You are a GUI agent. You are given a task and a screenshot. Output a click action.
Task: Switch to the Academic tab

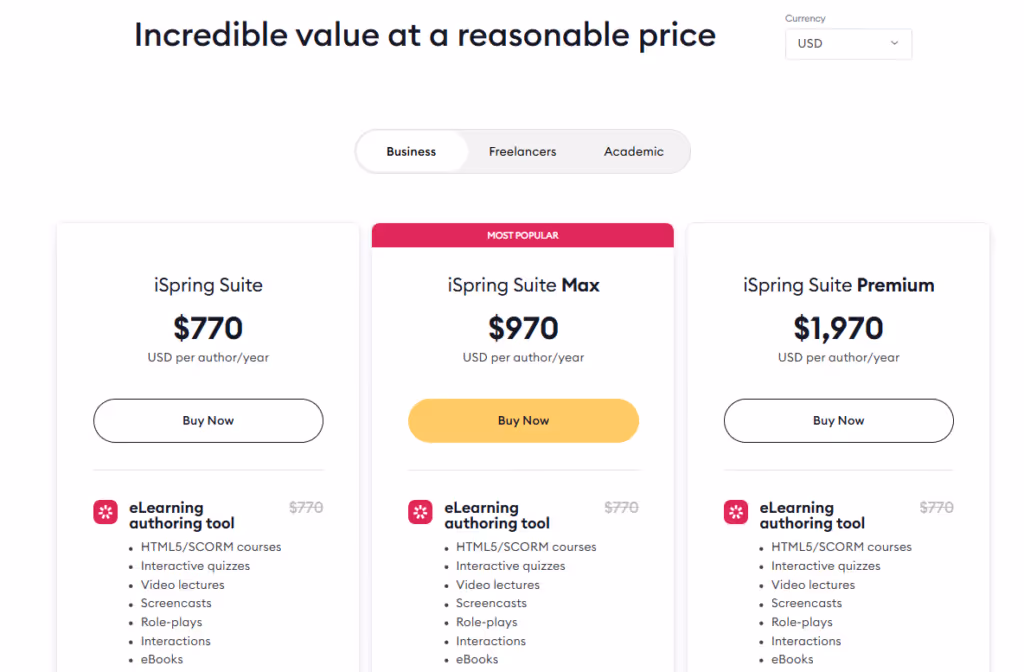(x=633, y=151)
